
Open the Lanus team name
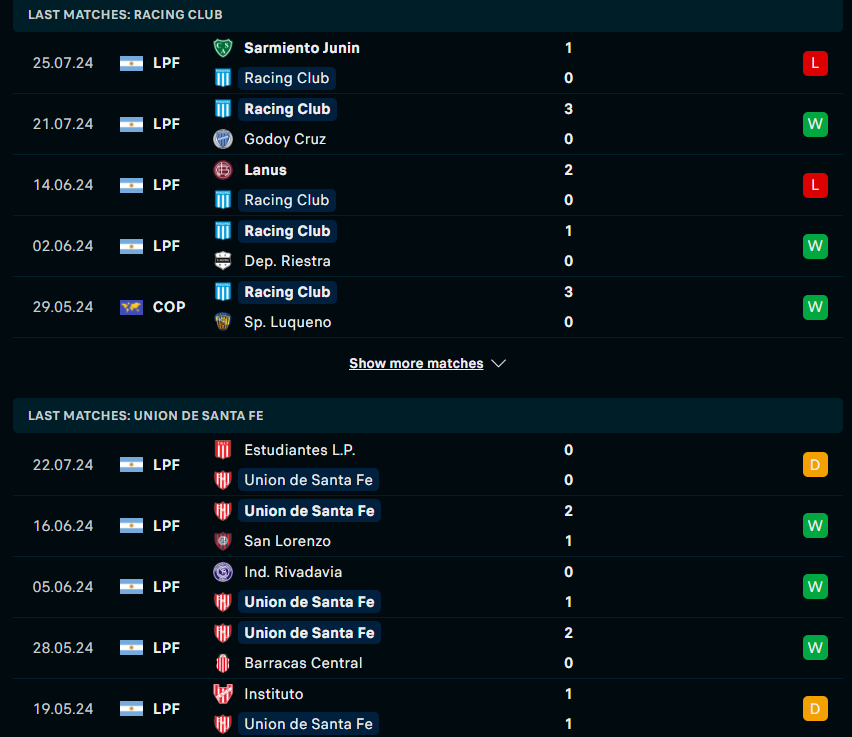click(265, 170)
